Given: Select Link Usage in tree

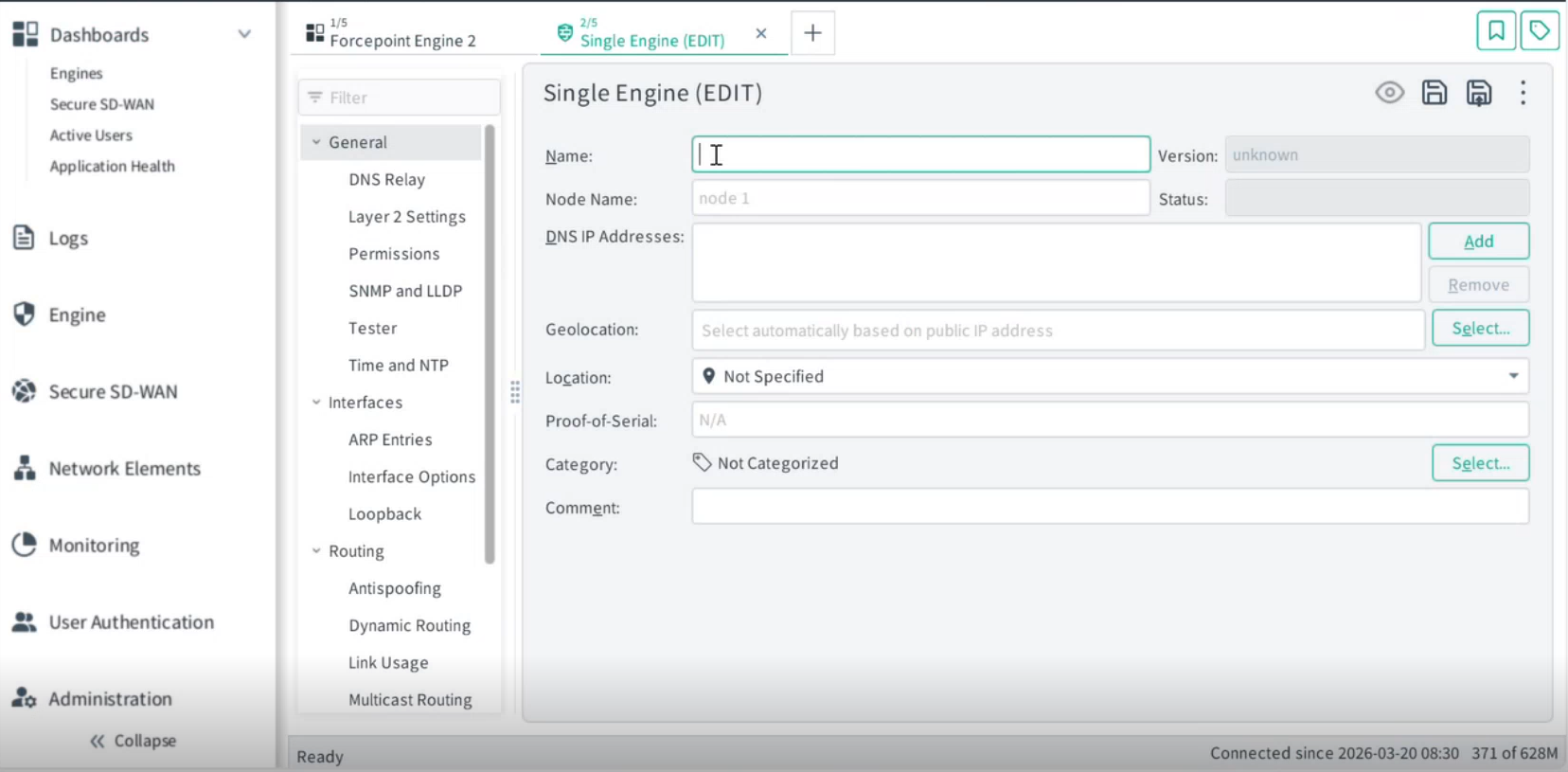Looking at the screenshot, I should click(388, 662).
